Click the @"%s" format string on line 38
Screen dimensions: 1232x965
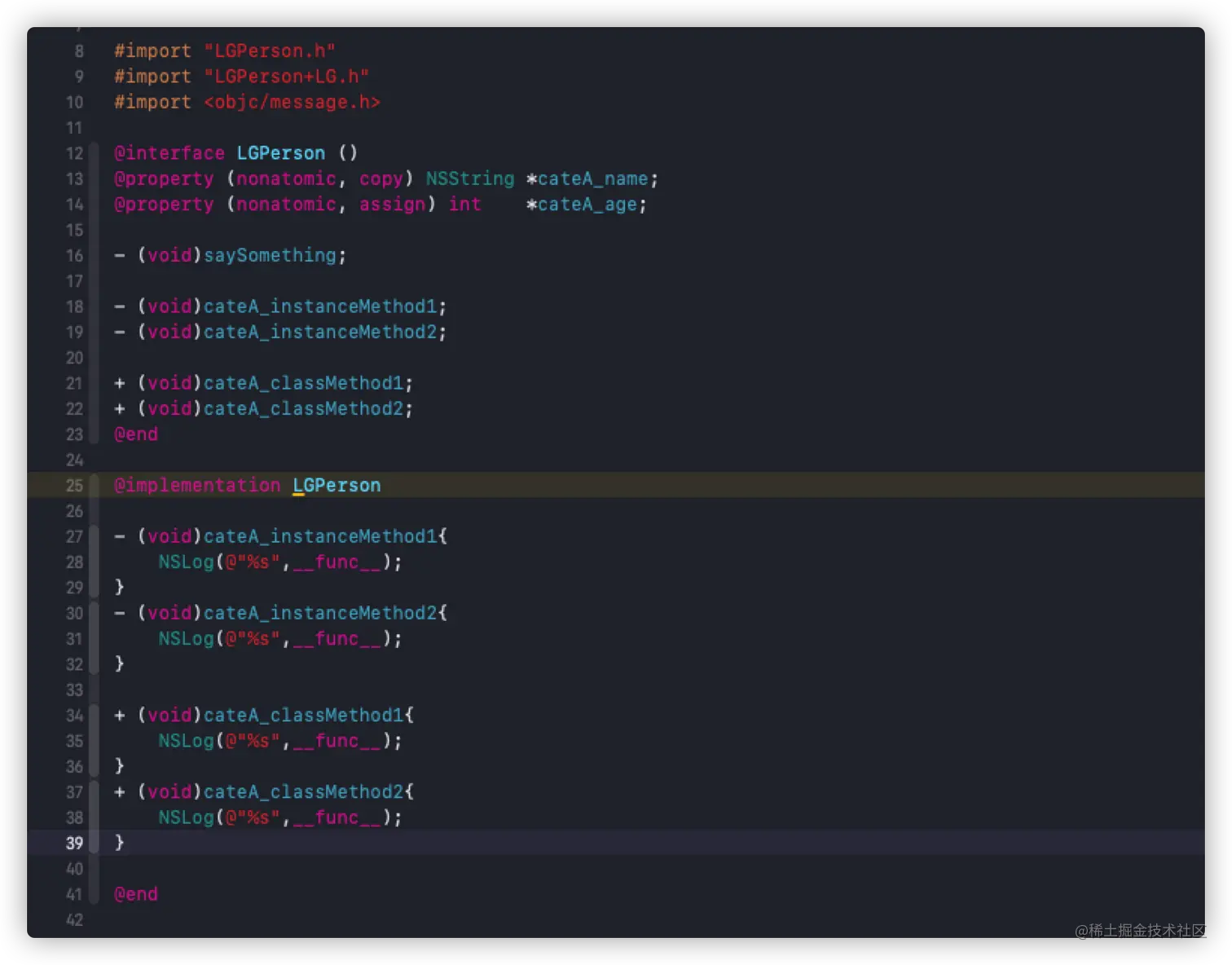click(x=253, y=817)
